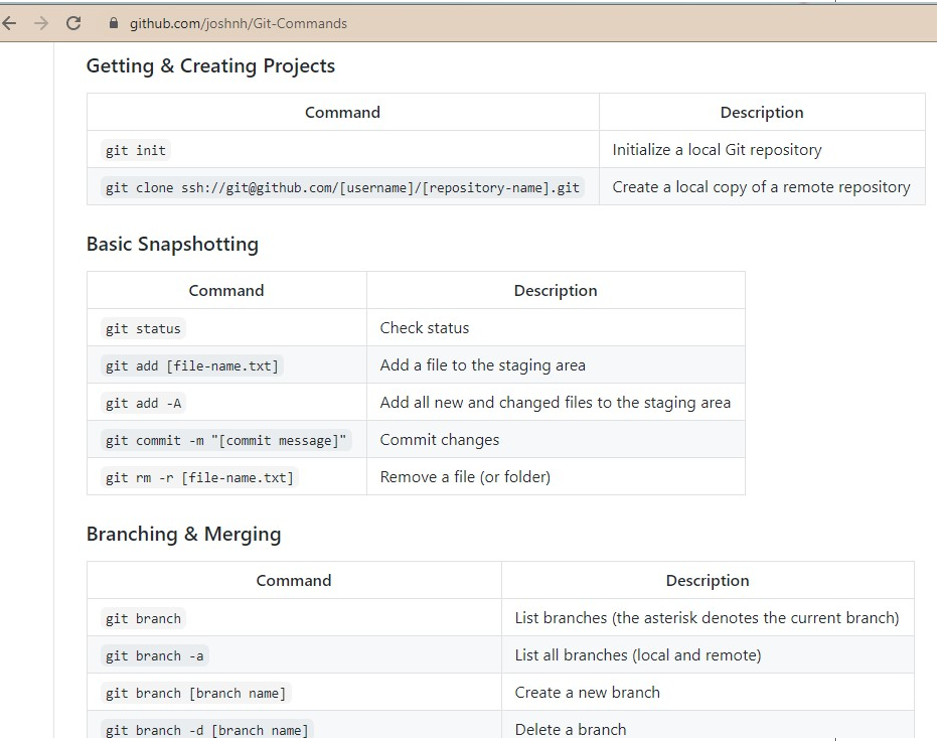Click the browser back arrow

[11, 23]
